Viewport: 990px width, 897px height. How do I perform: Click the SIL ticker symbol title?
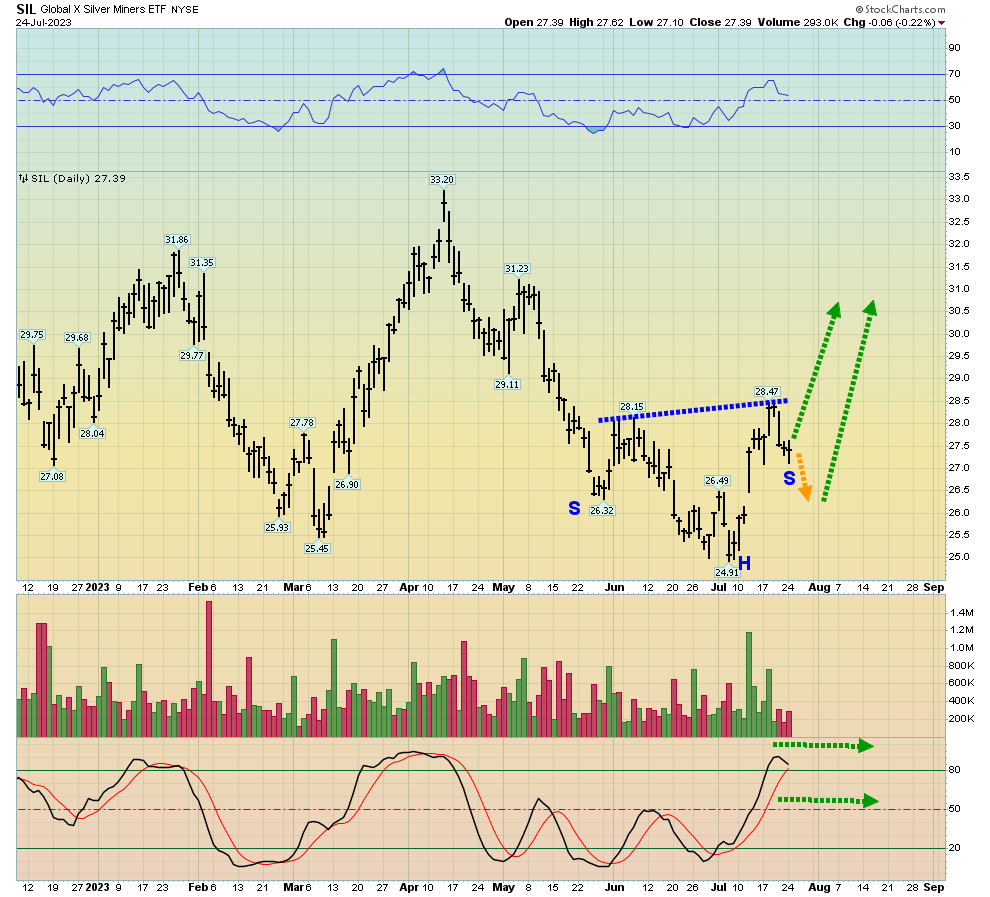coord(26,9)
